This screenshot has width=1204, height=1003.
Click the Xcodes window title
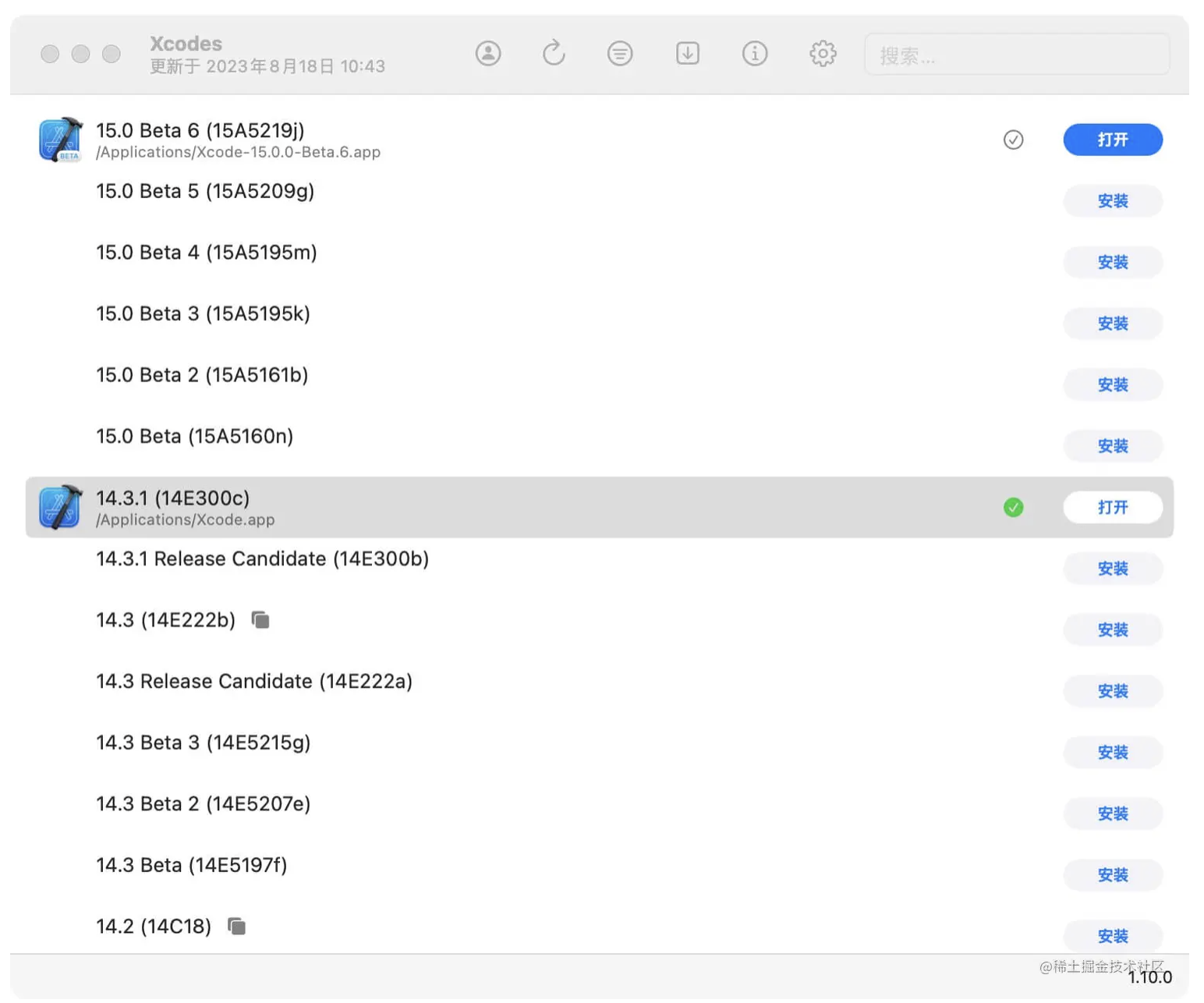[x=186, y=44]
